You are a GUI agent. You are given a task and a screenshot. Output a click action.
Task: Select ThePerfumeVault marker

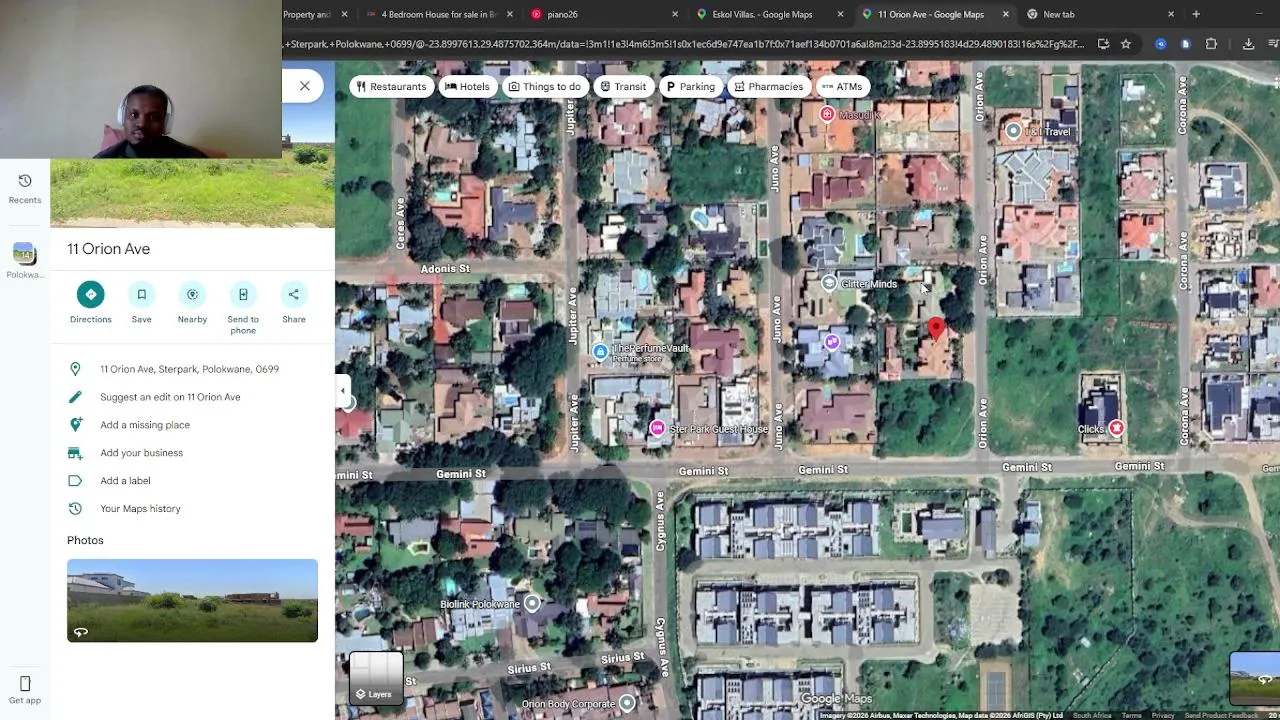[600, 351]
